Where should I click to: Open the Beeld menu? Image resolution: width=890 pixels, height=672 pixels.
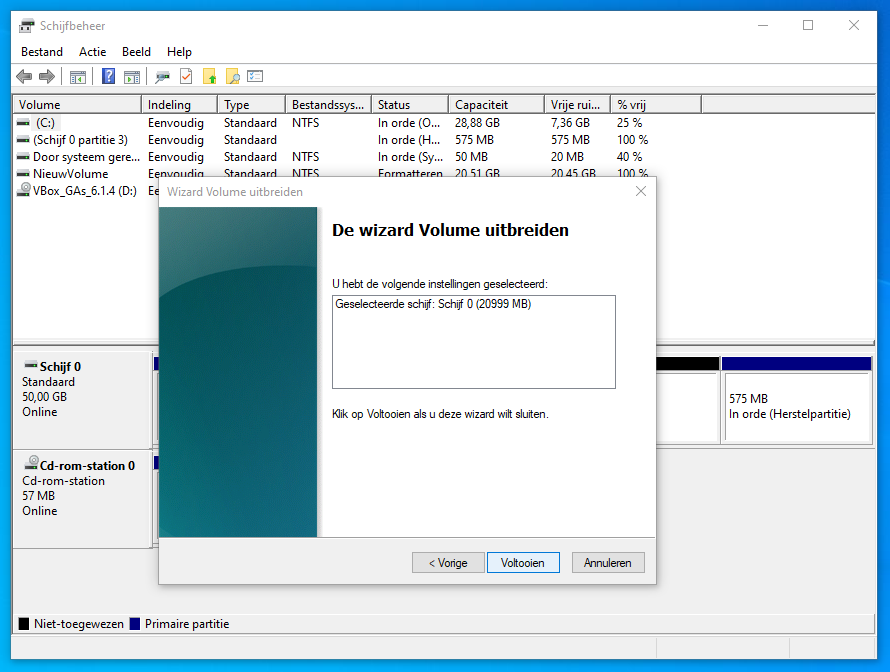pyautogui.click(x=136, y=52)
